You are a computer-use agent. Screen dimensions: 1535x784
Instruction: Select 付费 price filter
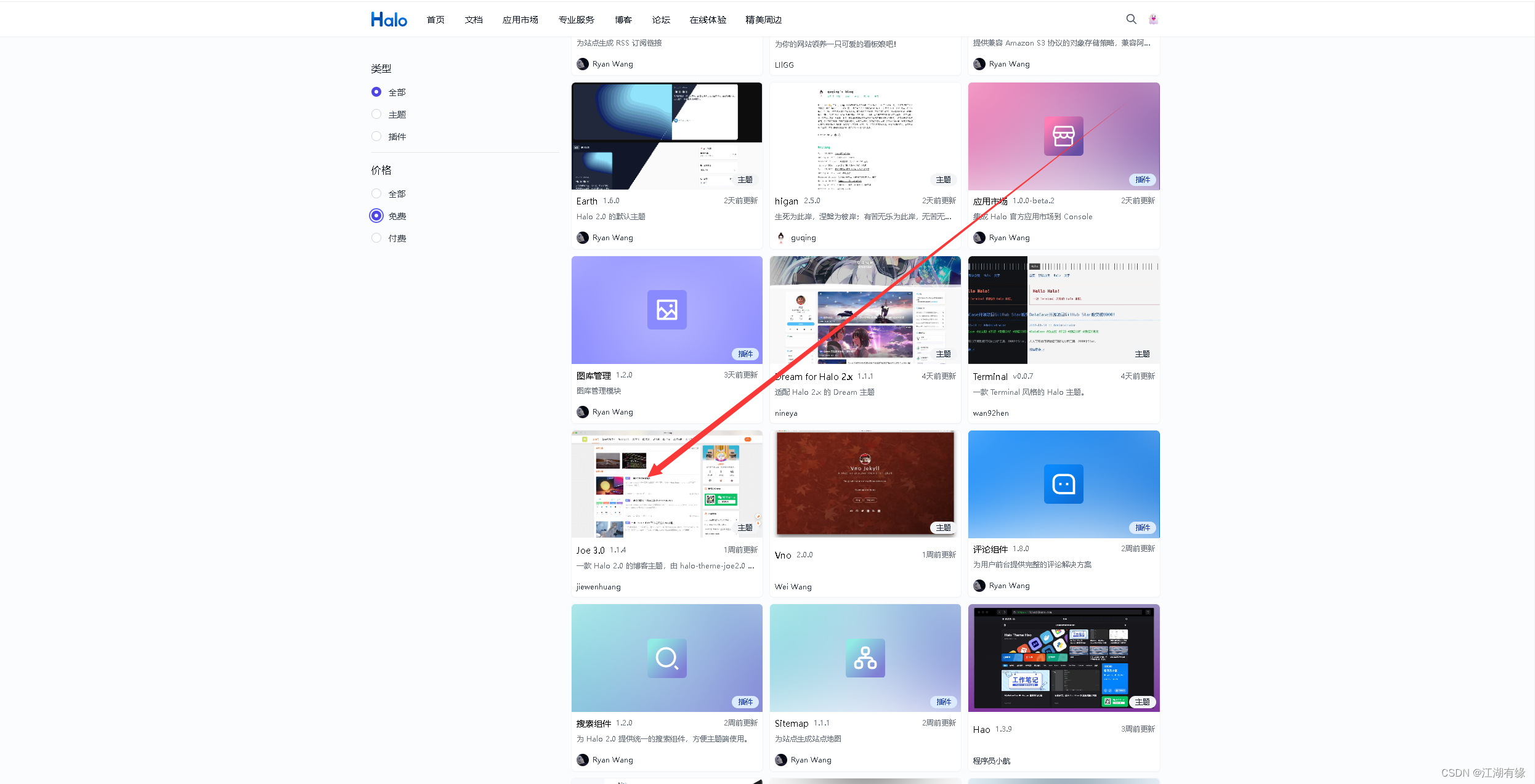376,238
